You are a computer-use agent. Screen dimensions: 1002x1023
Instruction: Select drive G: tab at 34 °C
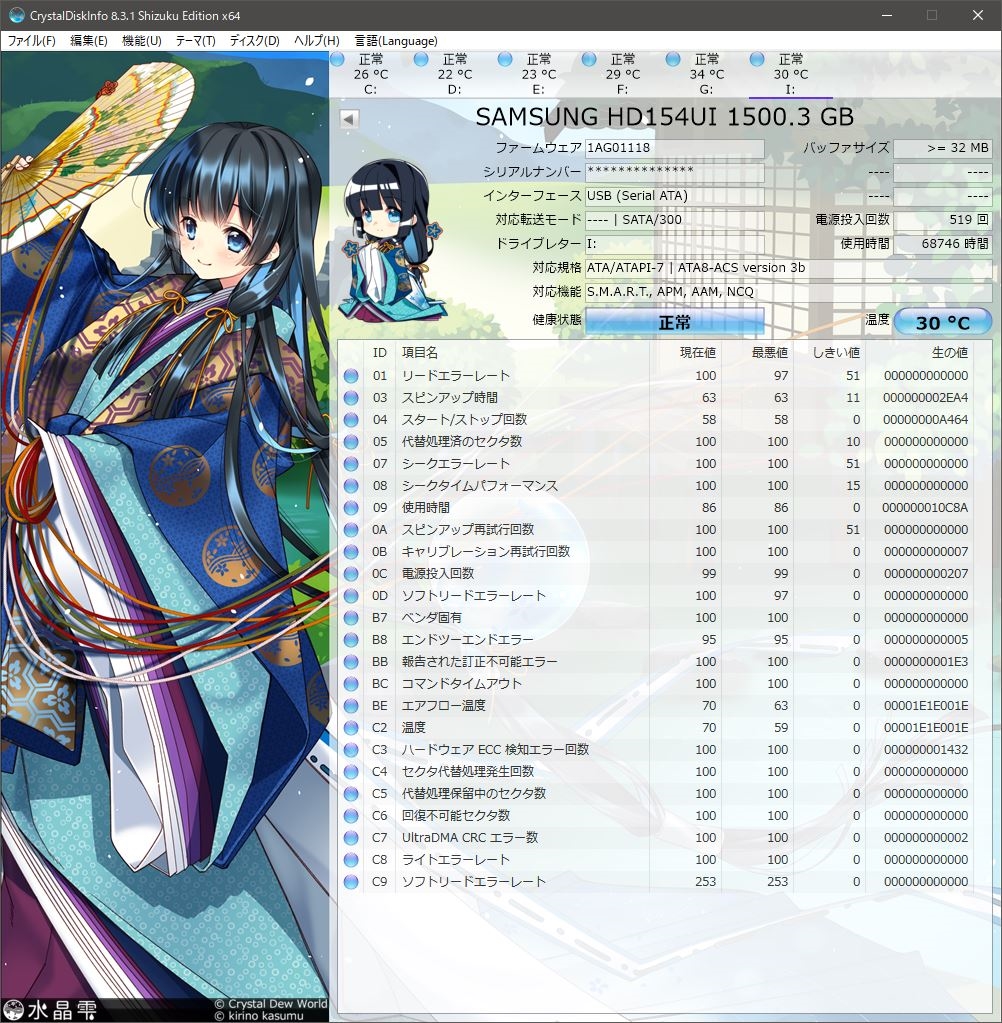click(x=706, y=74)
